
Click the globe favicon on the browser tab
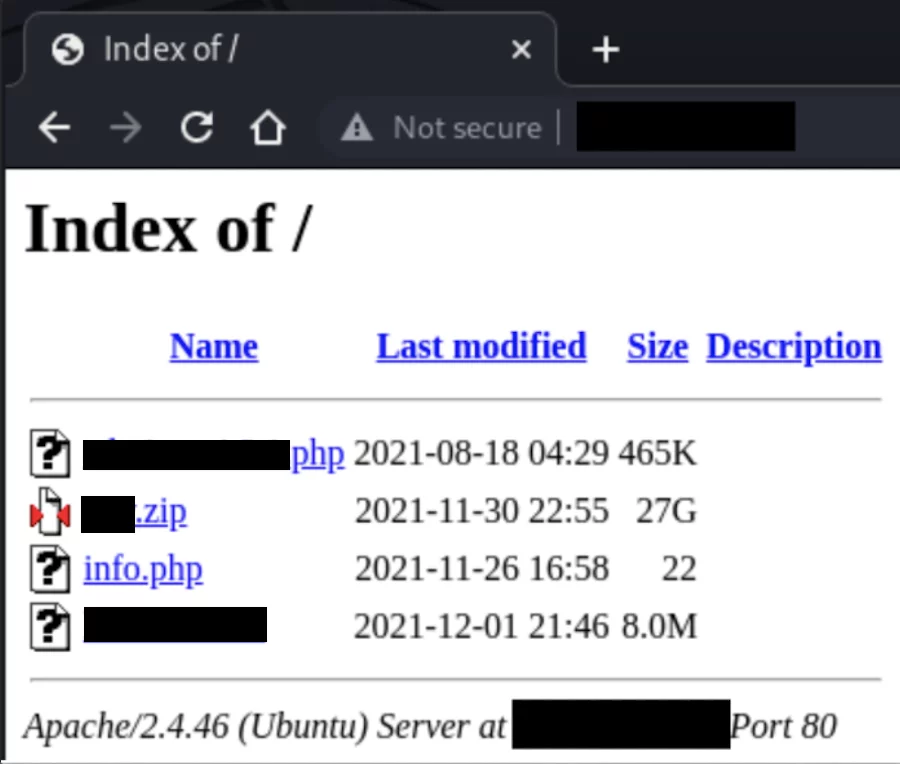68,48
